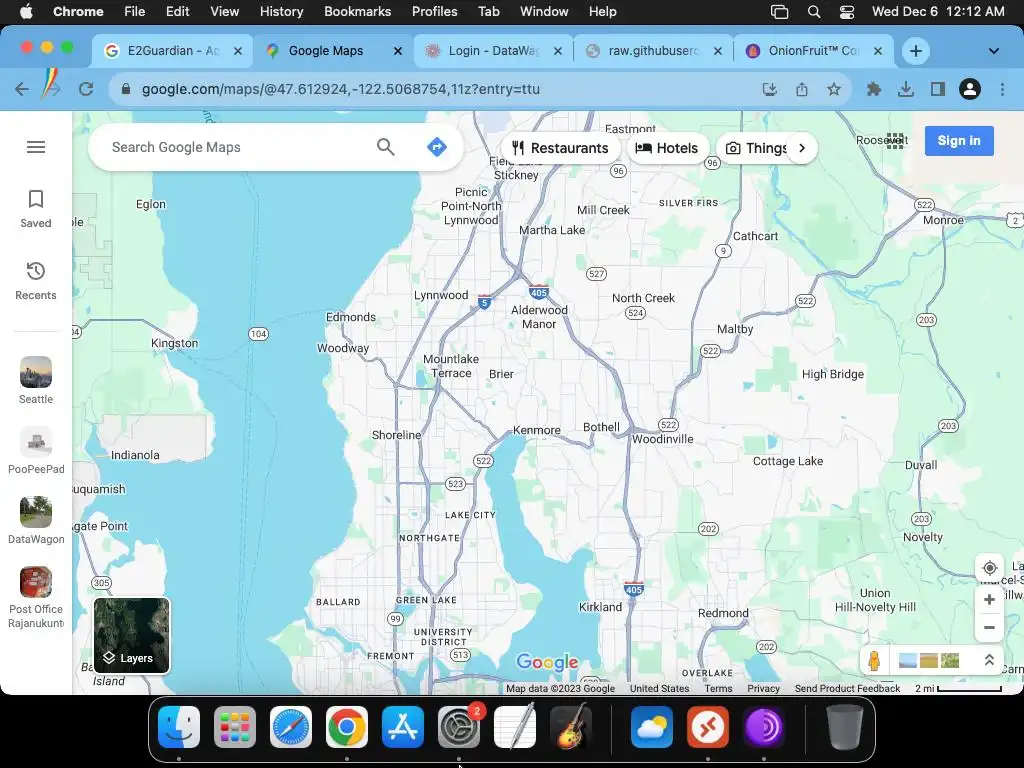Open the History menu
The width and height of the screenshot is (1024, 768).
pyautogui.click(x=281, y=12)
